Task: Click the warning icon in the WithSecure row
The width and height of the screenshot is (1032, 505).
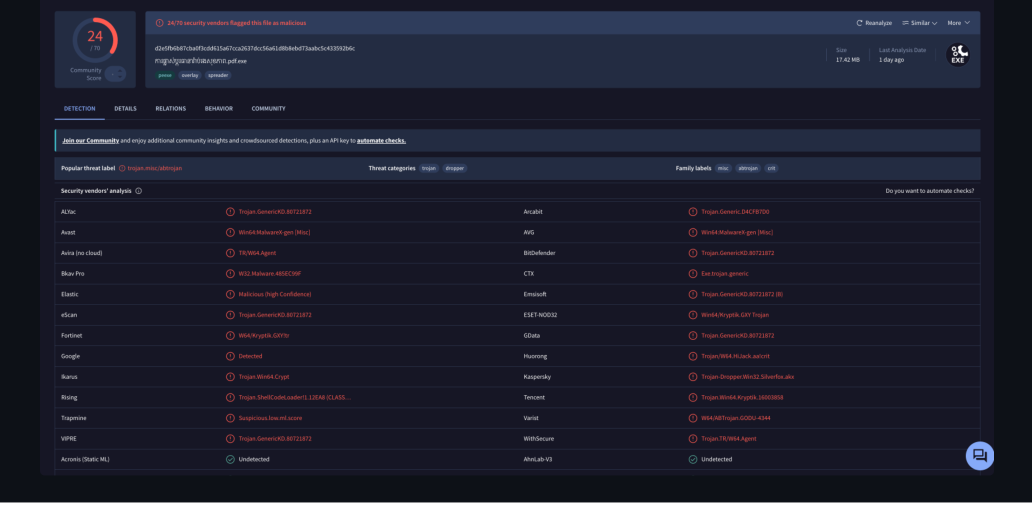Action: (692, 439)
